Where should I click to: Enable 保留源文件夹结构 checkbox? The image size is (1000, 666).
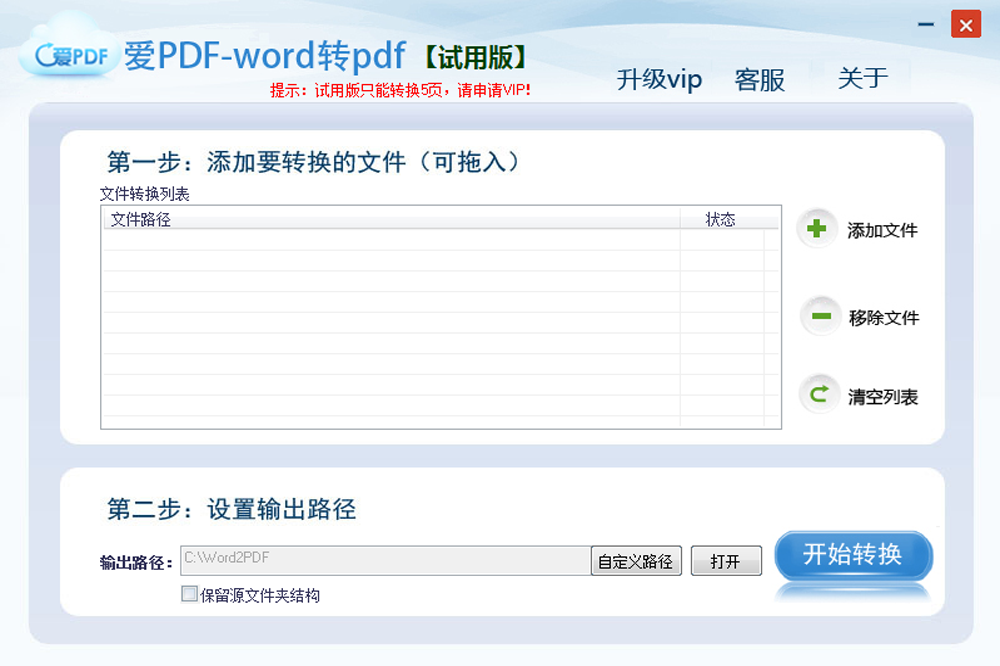click(189, 595)
